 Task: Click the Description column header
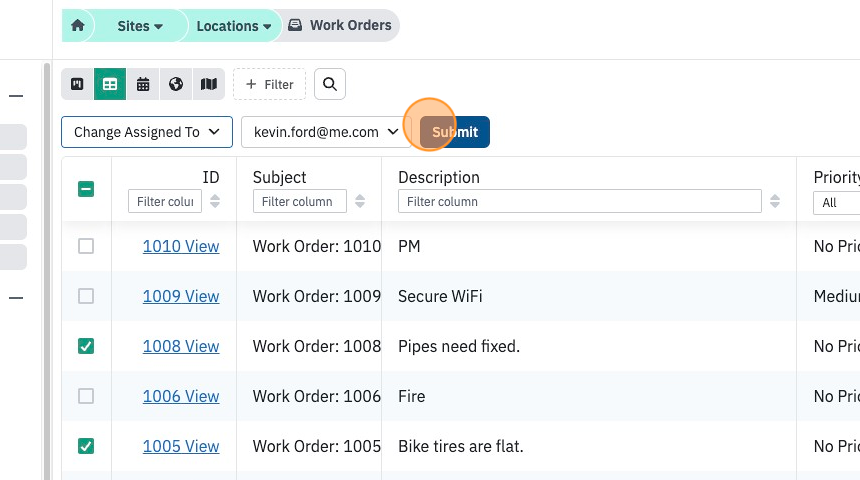(439, 177)
